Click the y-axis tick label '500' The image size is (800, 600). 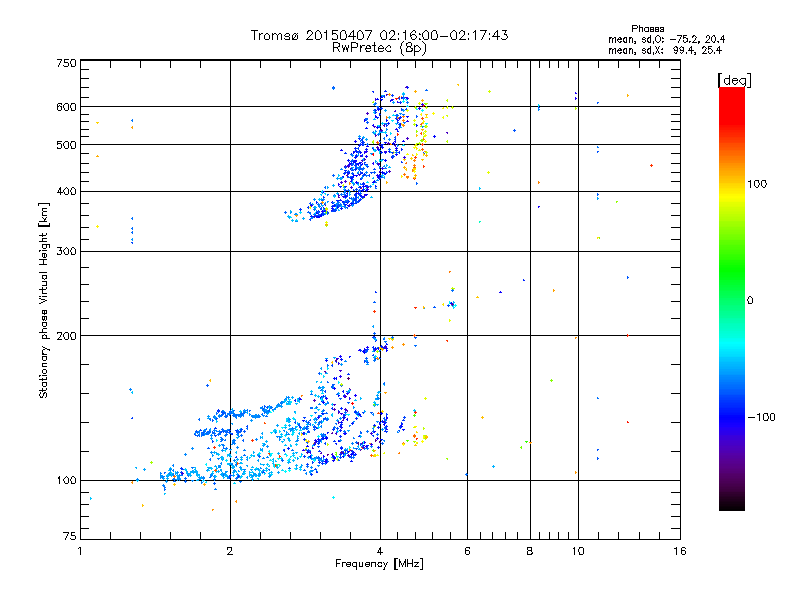point(66,145)
